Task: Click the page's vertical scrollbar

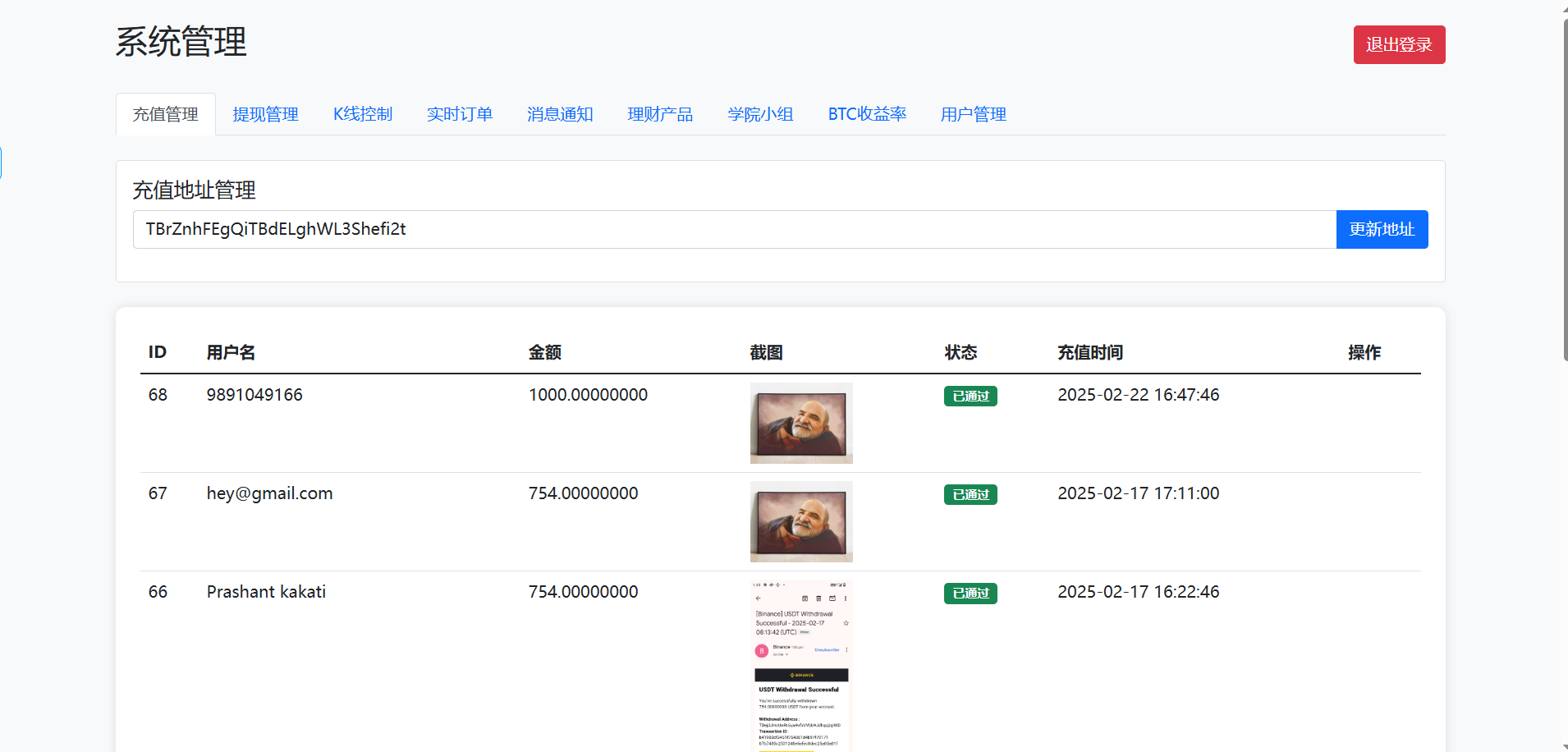Action: point(1564,189)
